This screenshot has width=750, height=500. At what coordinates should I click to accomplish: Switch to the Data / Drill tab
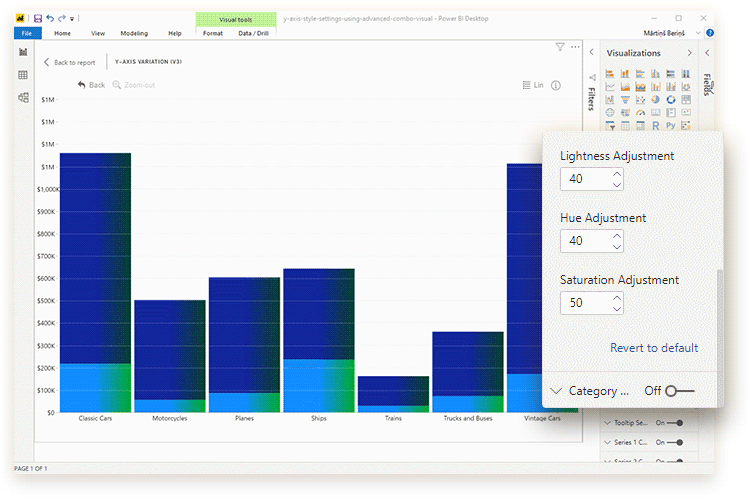coord(251,33)
